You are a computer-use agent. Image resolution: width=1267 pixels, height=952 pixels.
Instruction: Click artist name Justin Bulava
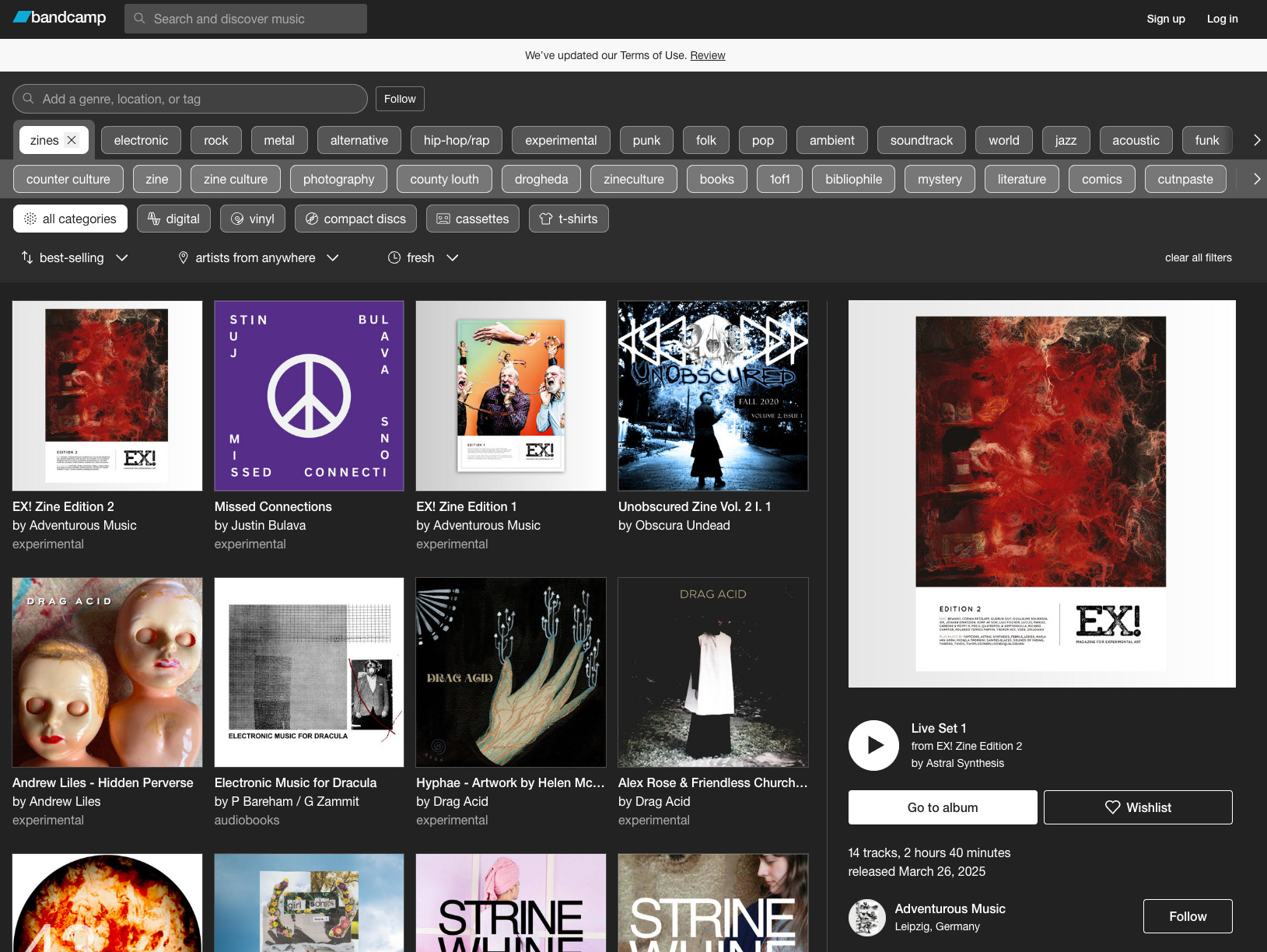tap(268, 525)
